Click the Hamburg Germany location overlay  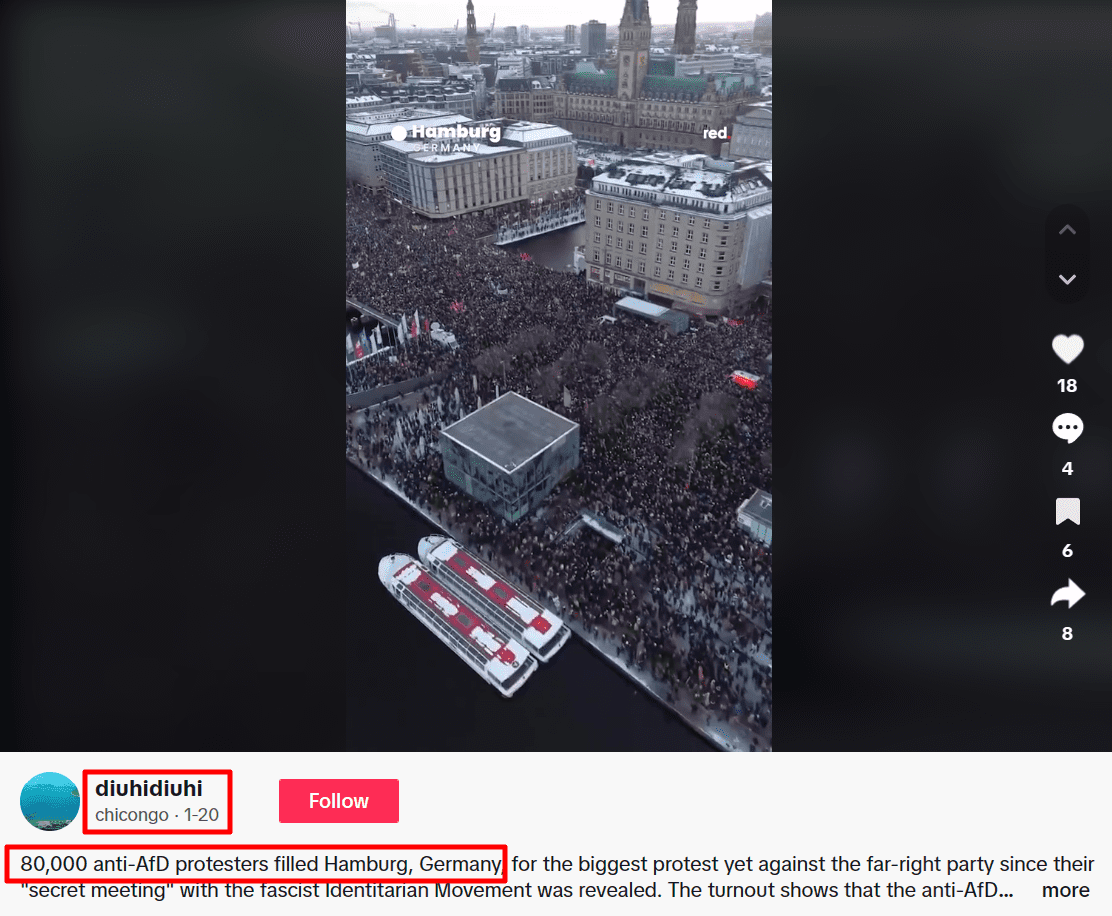tap(447, 138)
